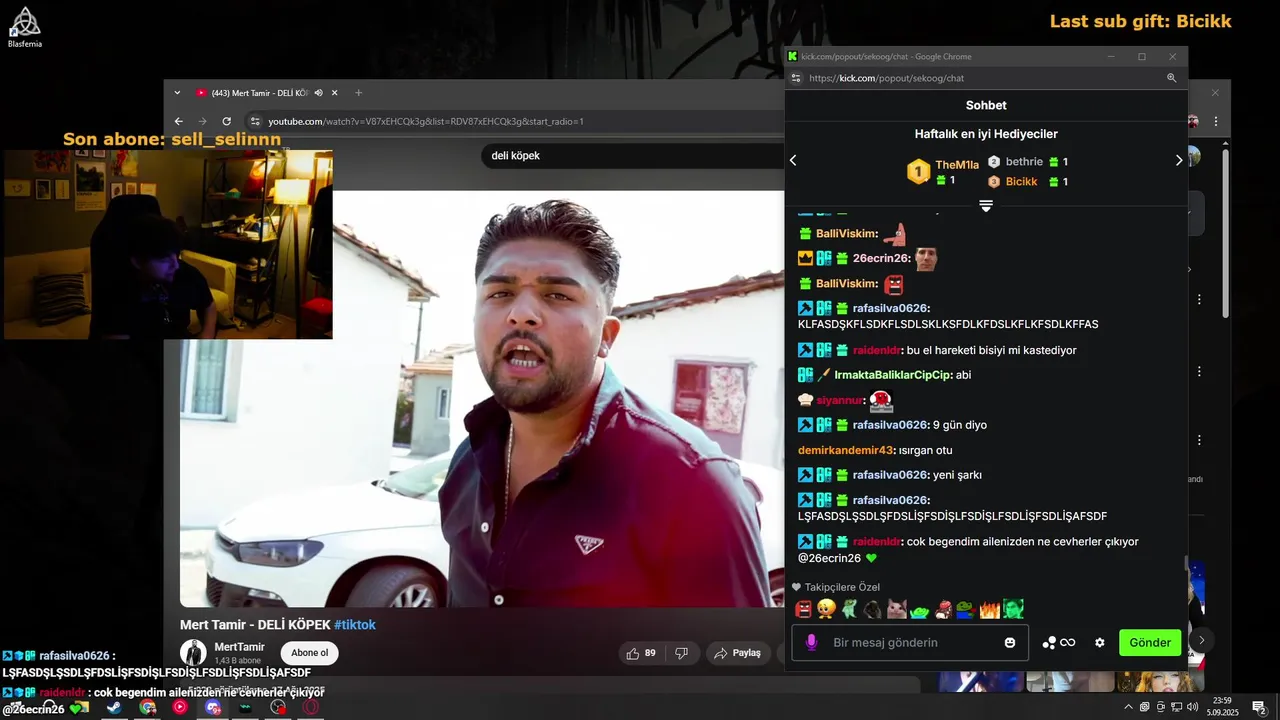Collapse the top gifters panel handle
Image resolution: width=1280 pixels, height=720 pixels.
(986, 205)
